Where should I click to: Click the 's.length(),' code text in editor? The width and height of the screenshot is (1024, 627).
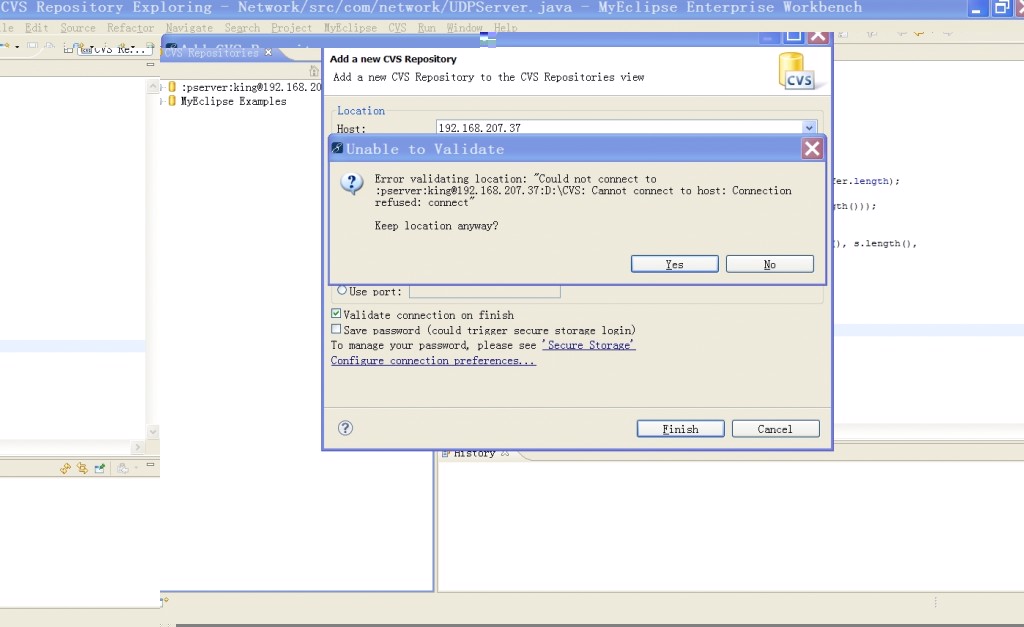(884, 243)
